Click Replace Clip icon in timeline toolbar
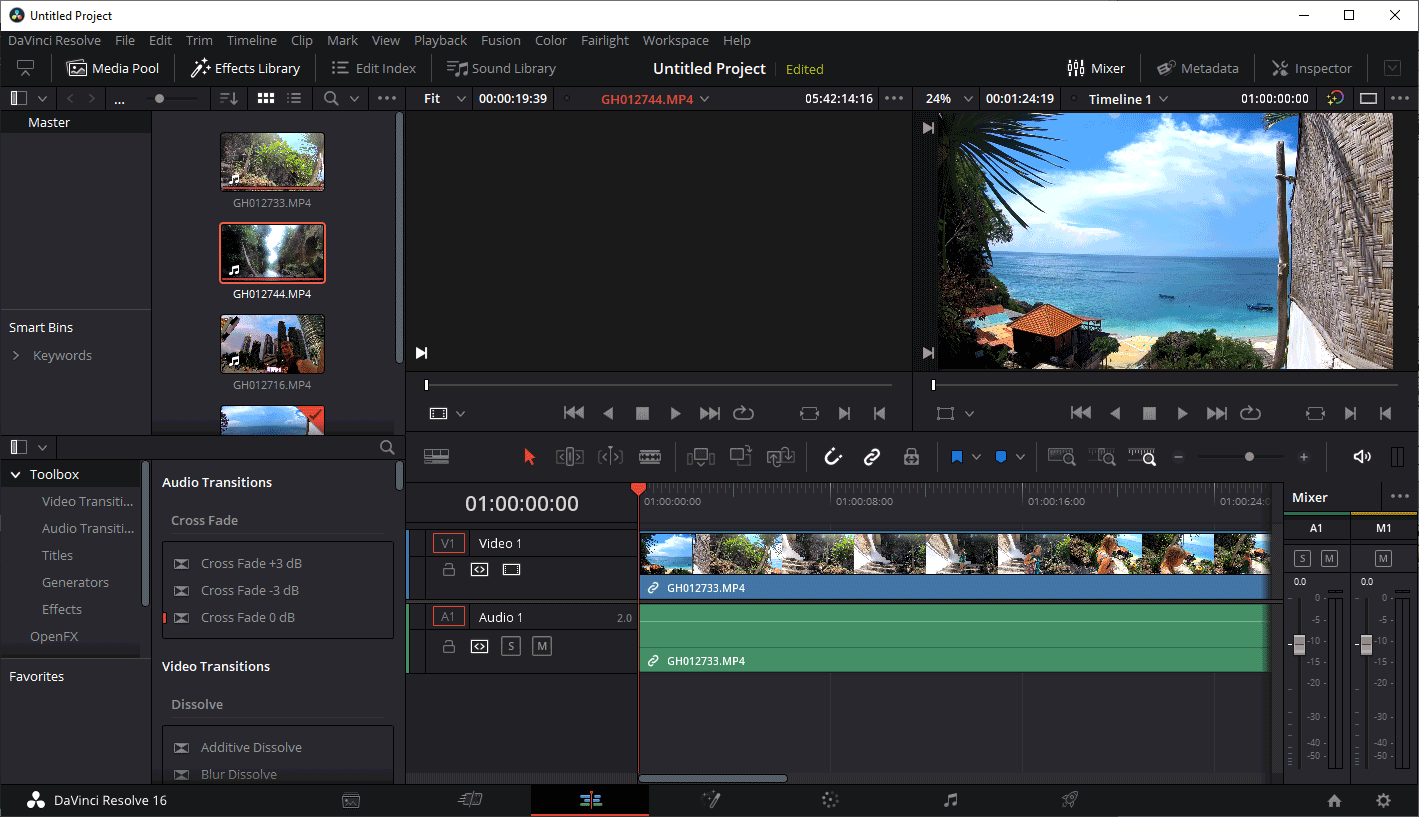 (781, 457)
